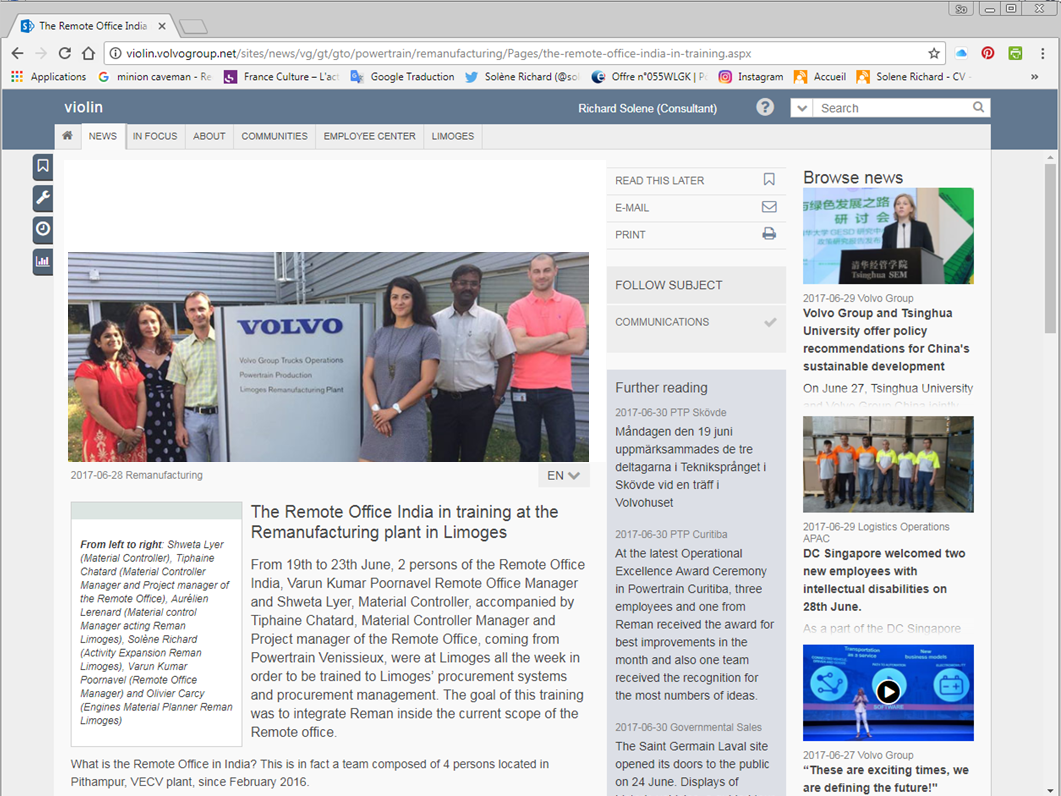Screen dimensions: 1061x796
Task: Expand the EN language dropdown
Action: click(x=564, y=475)
